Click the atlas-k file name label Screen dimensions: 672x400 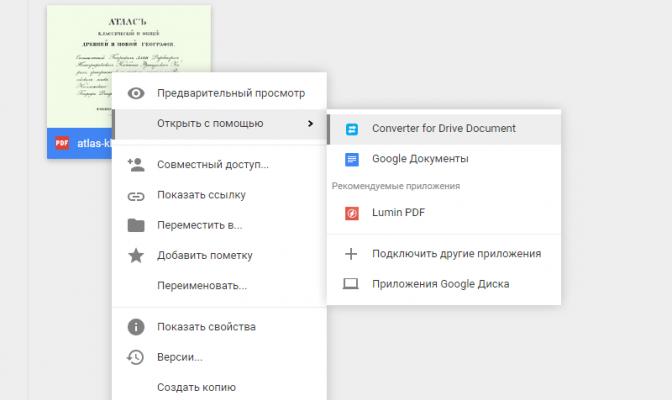click(x=94, y=143)
